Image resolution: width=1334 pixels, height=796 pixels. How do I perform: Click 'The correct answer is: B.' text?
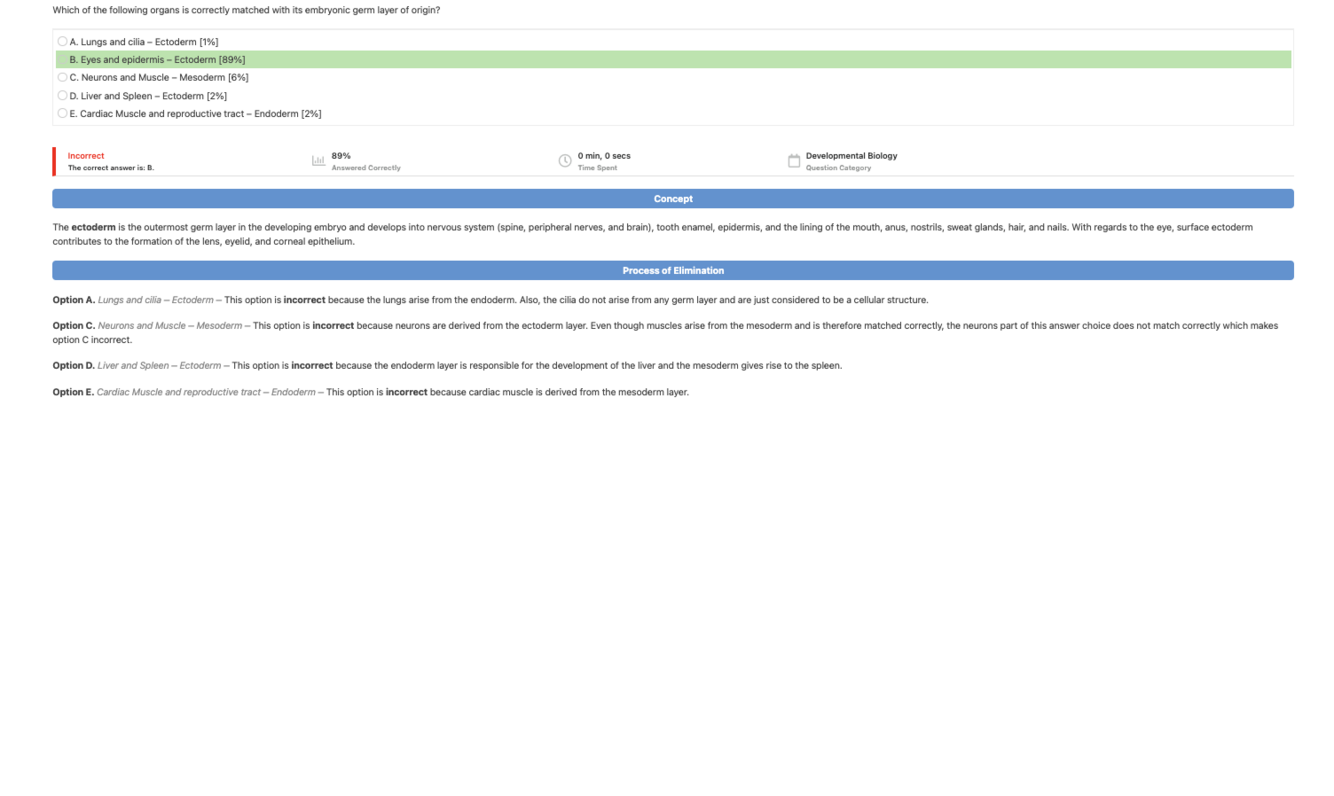pyautogui.click(x=111, y=168)
